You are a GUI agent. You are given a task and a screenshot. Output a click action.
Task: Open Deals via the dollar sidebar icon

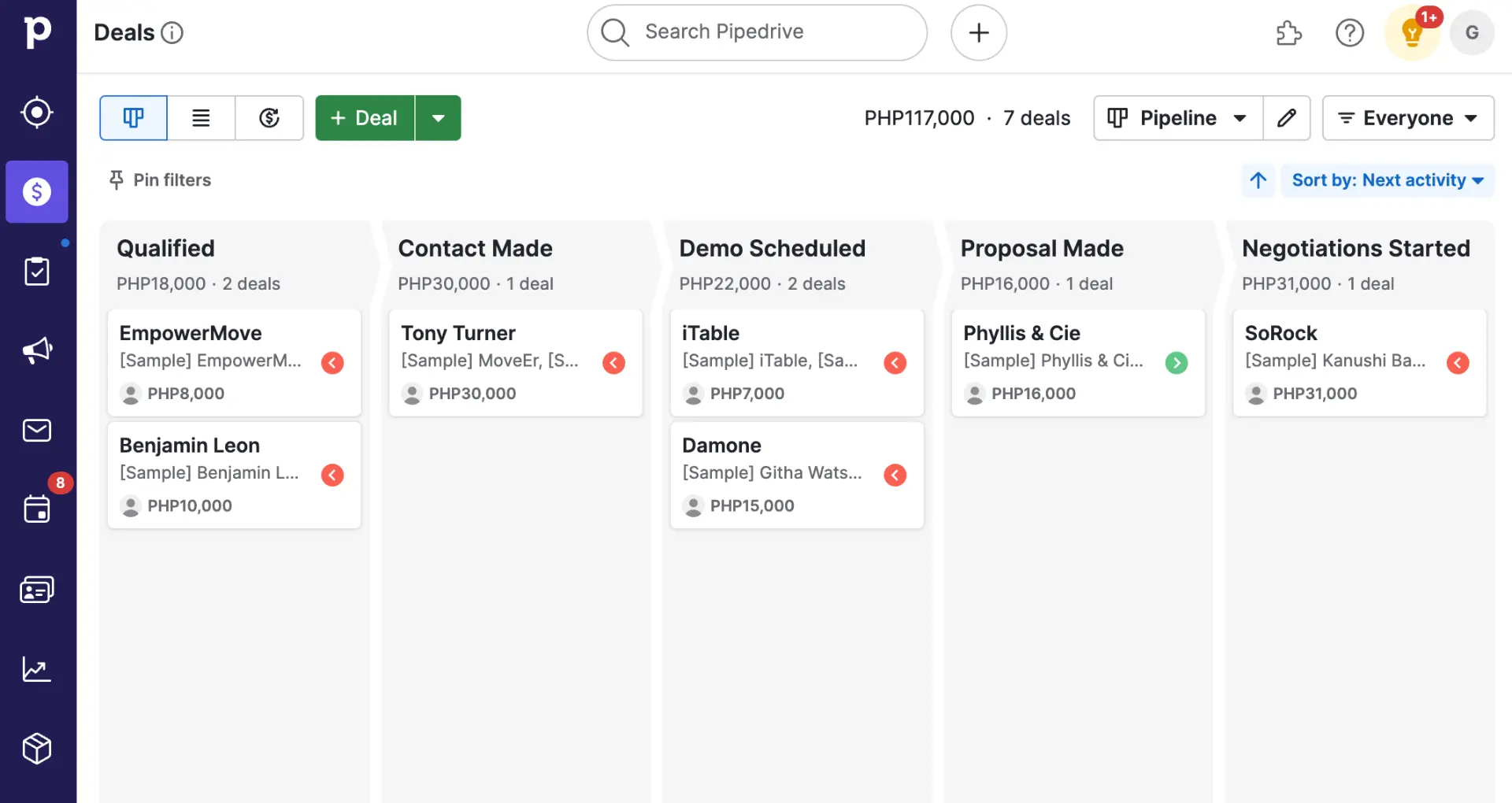(x=37, y=191)
